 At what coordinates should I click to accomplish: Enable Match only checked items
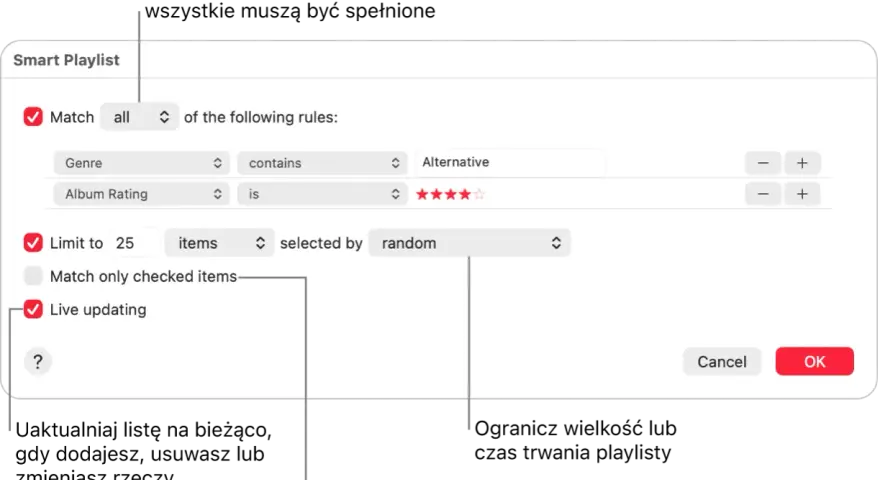pos(33,276)
